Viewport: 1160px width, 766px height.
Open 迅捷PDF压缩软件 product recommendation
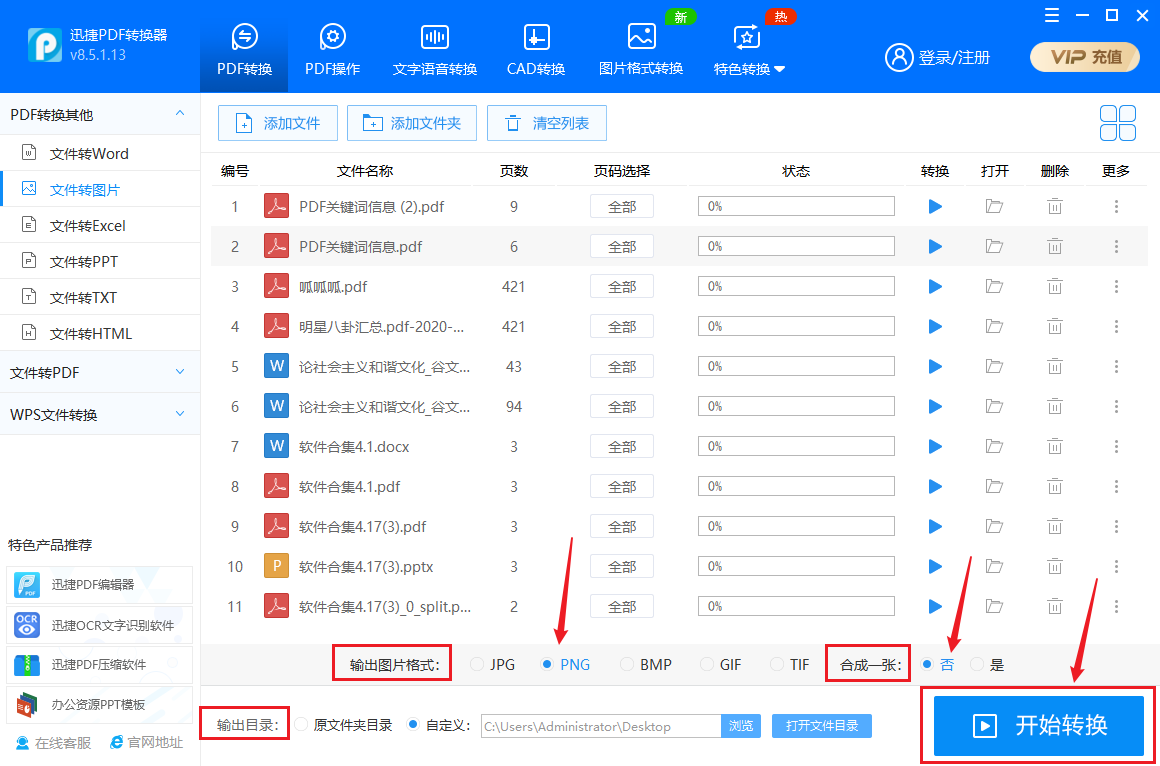pos(99,665)
